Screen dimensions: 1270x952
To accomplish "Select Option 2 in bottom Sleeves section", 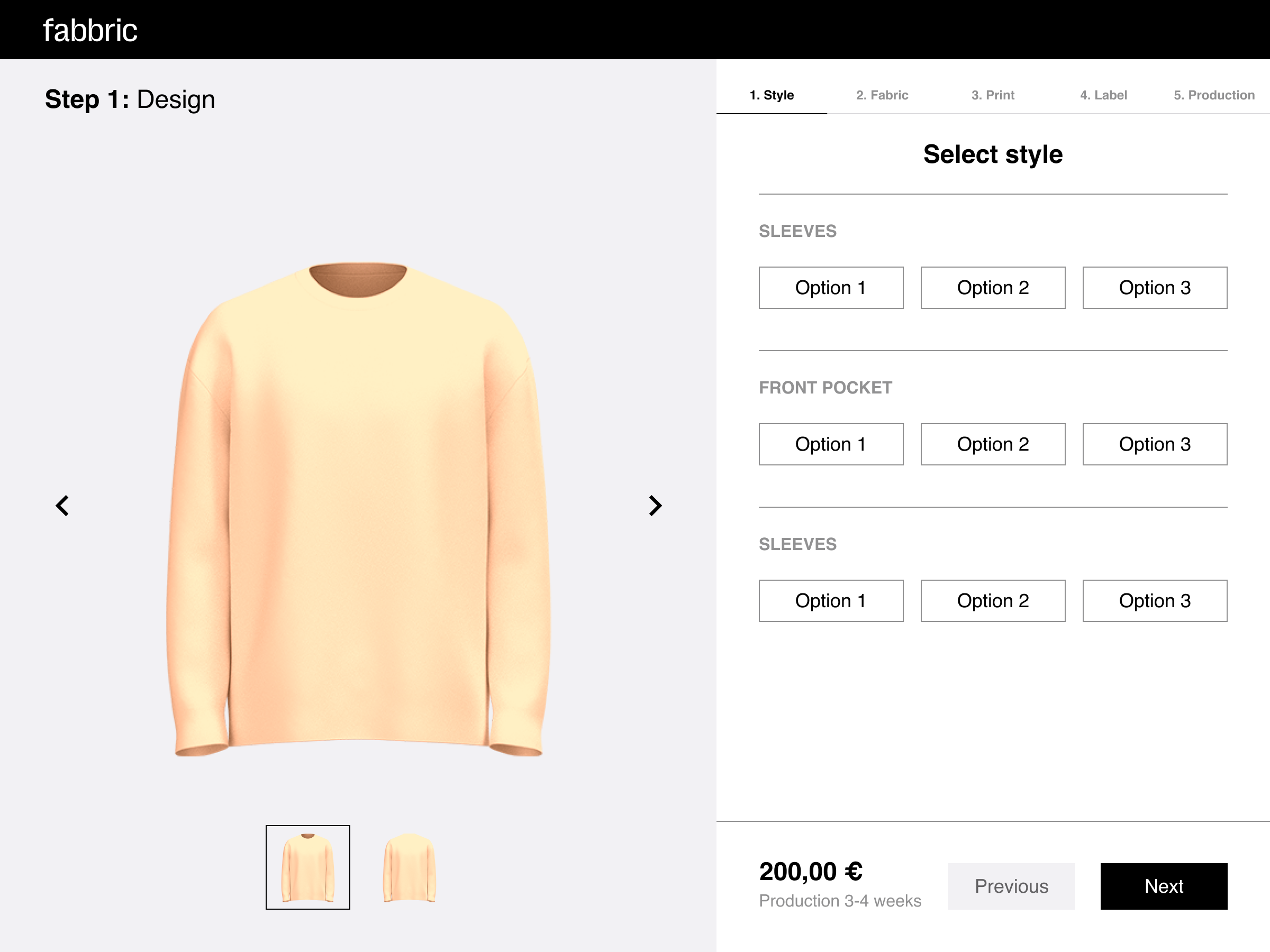I will click(993, 601).
